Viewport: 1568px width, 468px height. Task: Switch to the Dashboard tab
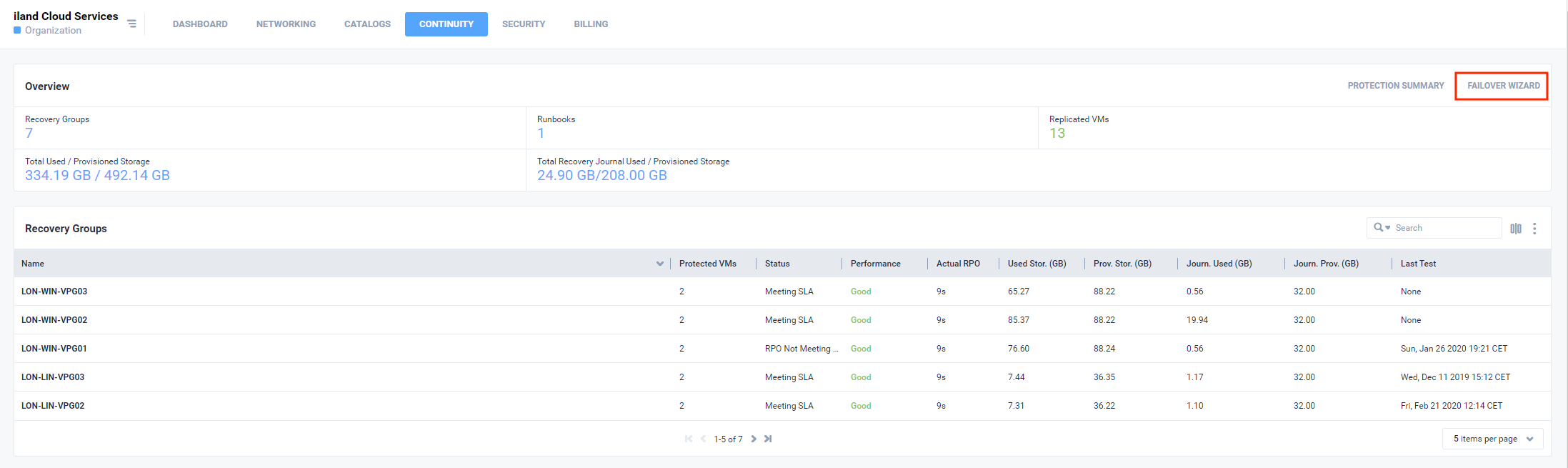click(200, 24)
